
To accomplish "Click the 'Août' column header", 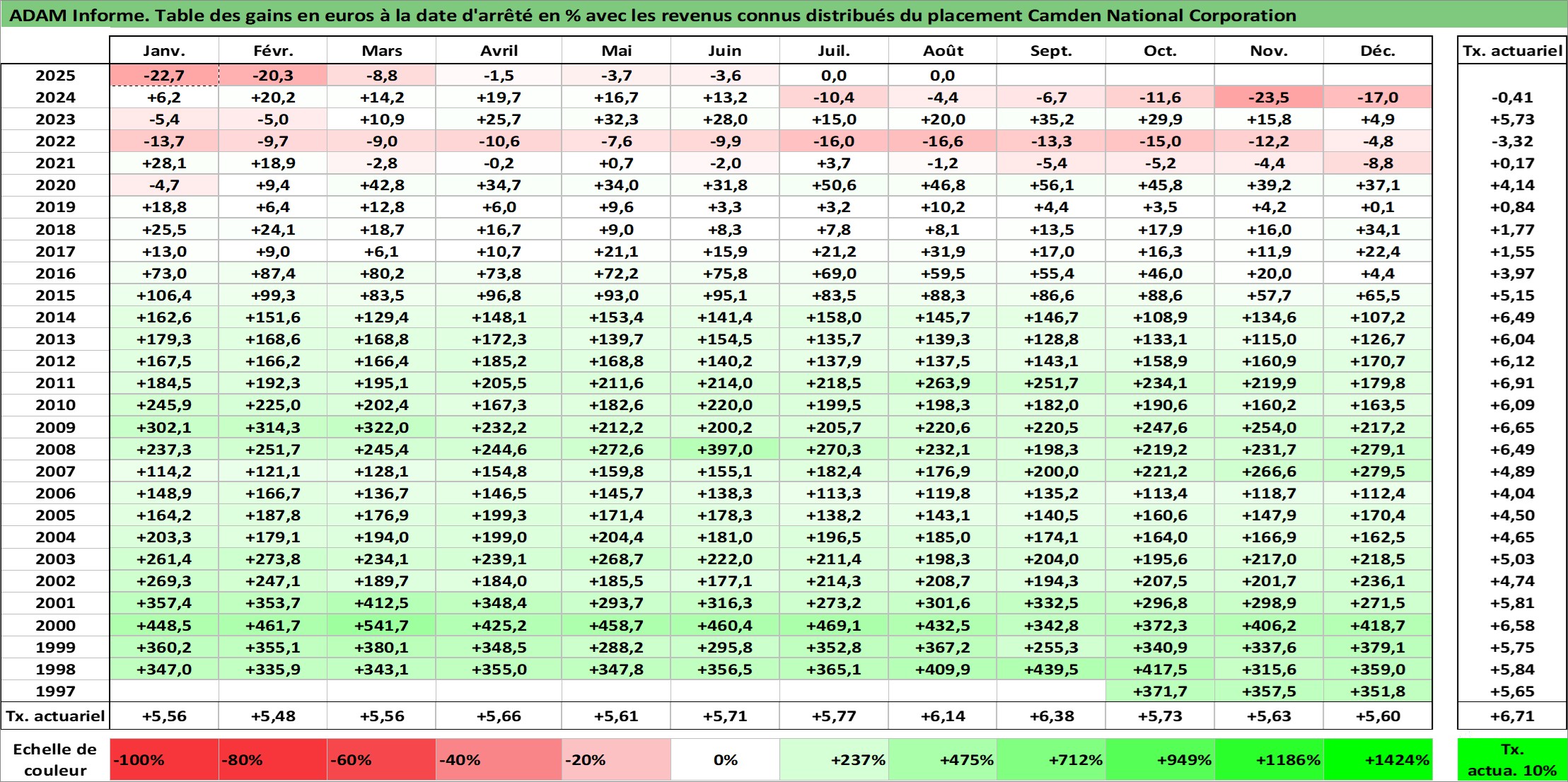I will click(x=943, y=51).
